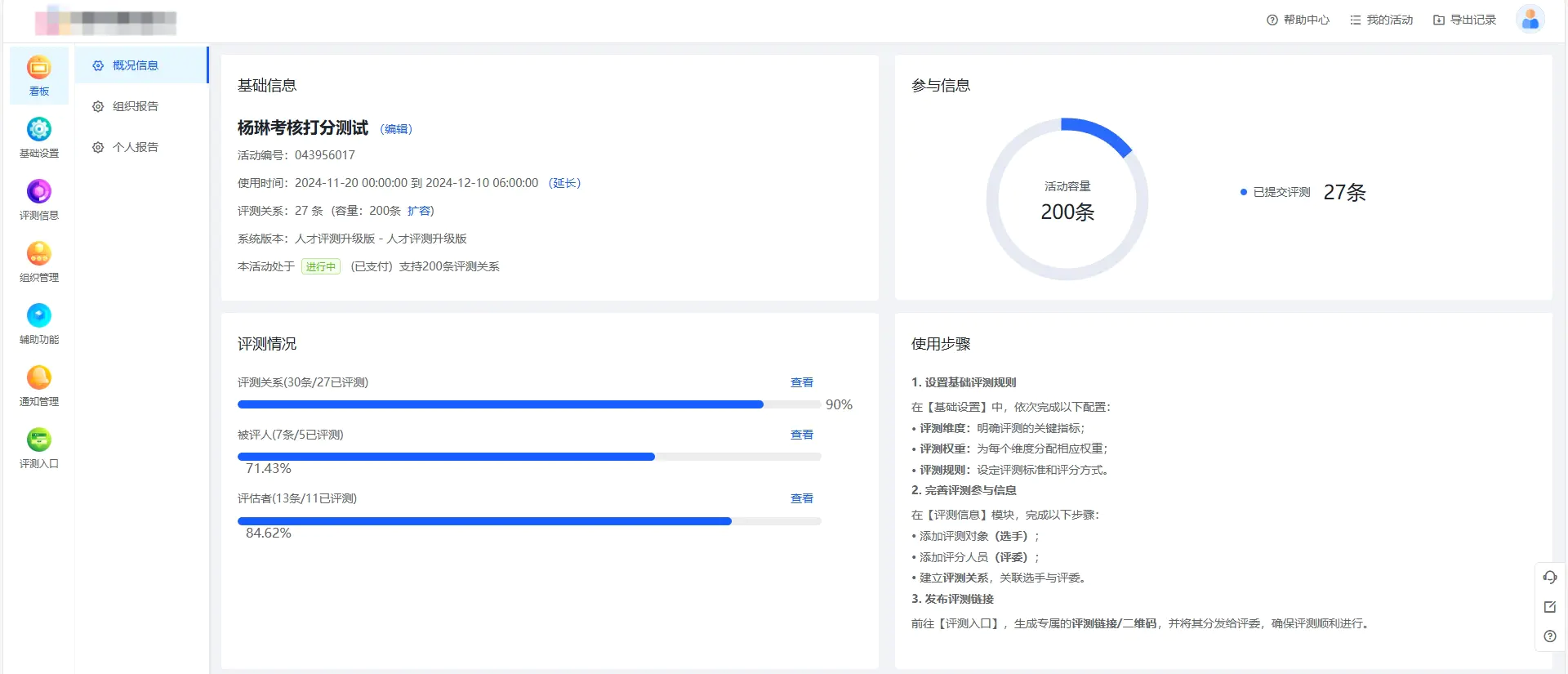Viewport: 1568px width, 674px height.
Task: Switch to the 组织报告 tab
Action: 135,106
